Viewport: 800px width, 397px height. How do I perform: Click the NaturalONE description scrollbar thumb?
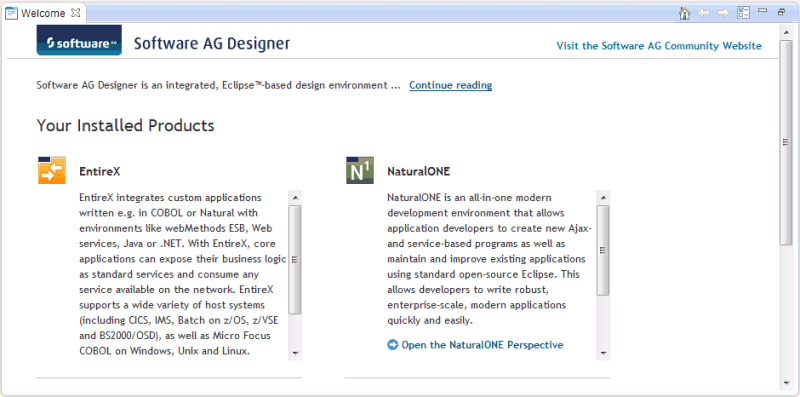[603, 250]
